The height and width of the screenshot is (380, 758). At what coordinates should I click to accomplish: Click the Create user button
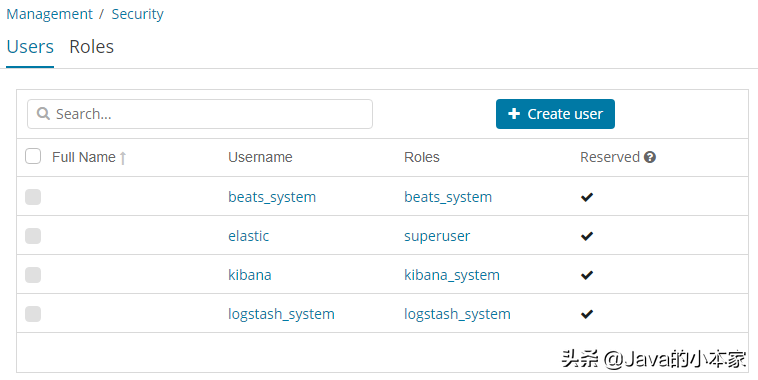(x=555, y=114)
